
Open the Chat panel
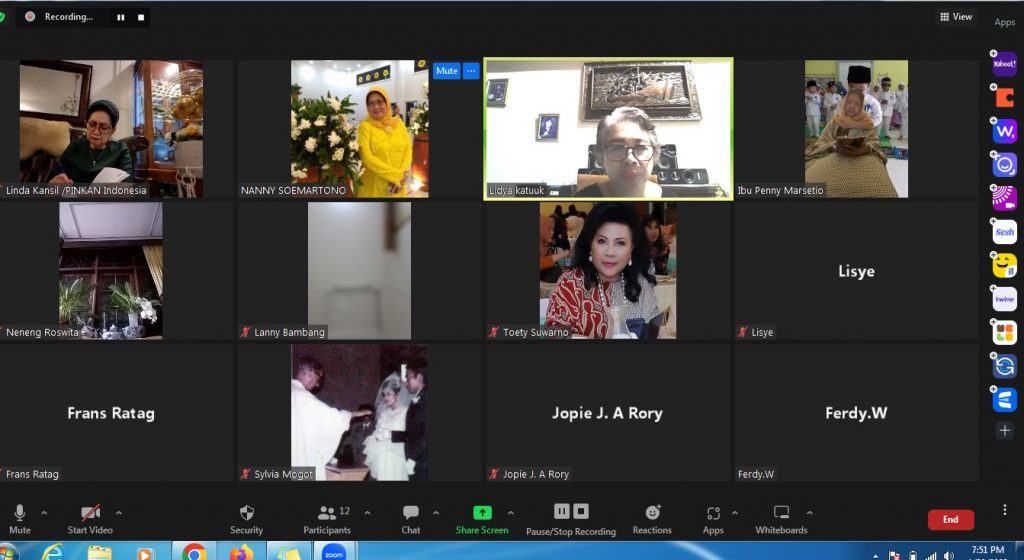(410, 517)
